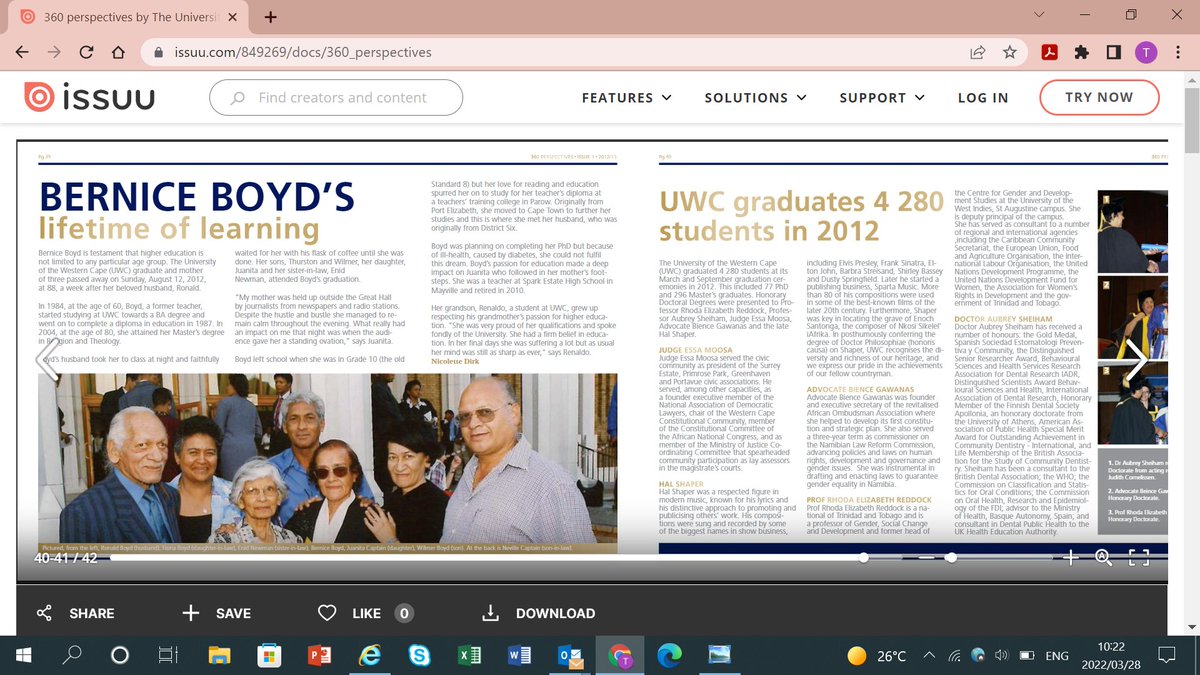Click the 40-41 / 42 page indicator

coord(65,558)
